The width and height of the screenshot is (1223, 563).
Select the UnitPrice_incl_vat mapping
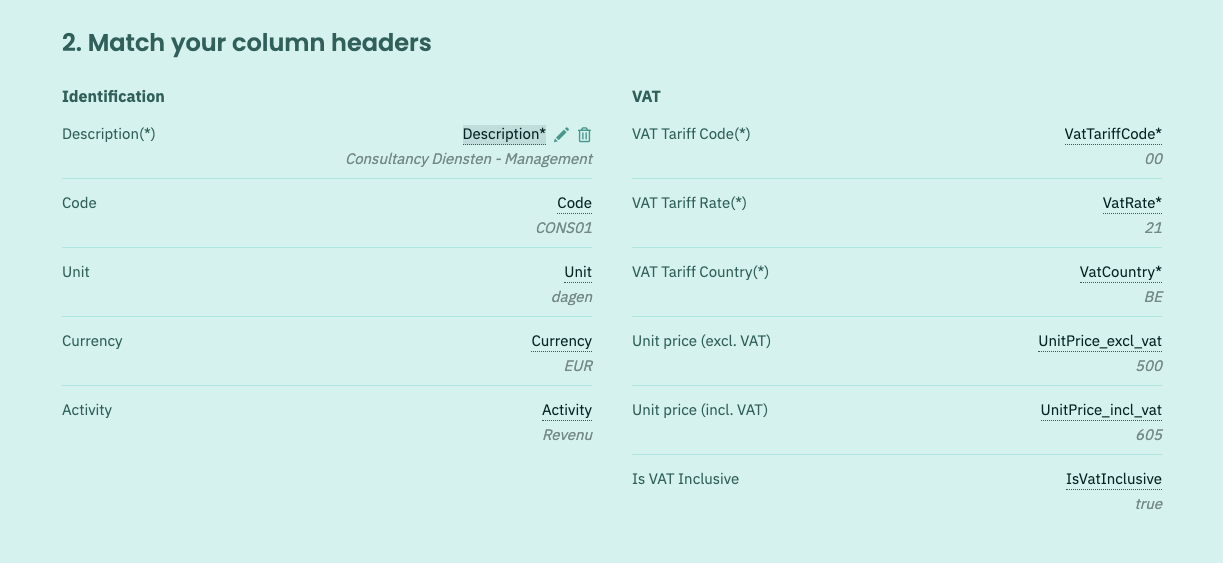[x=1101, y=410]
